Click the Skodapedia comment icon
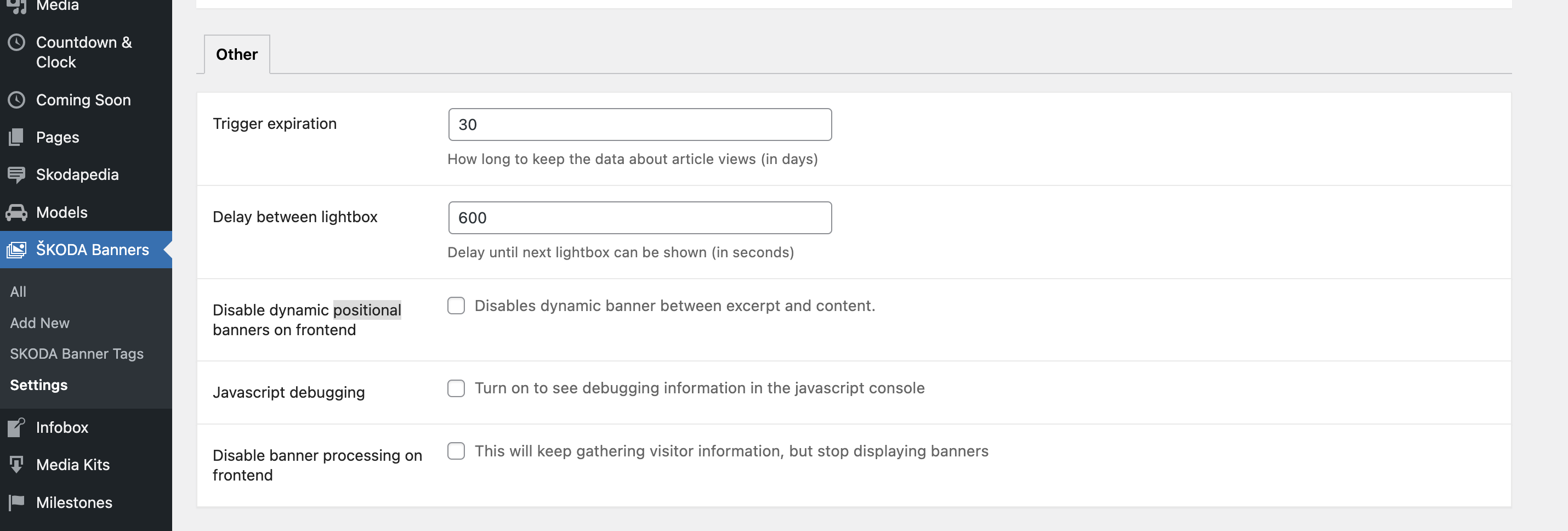Viewport: 1568px width, 531px height. pyautogui.click(x=16, y=175)
